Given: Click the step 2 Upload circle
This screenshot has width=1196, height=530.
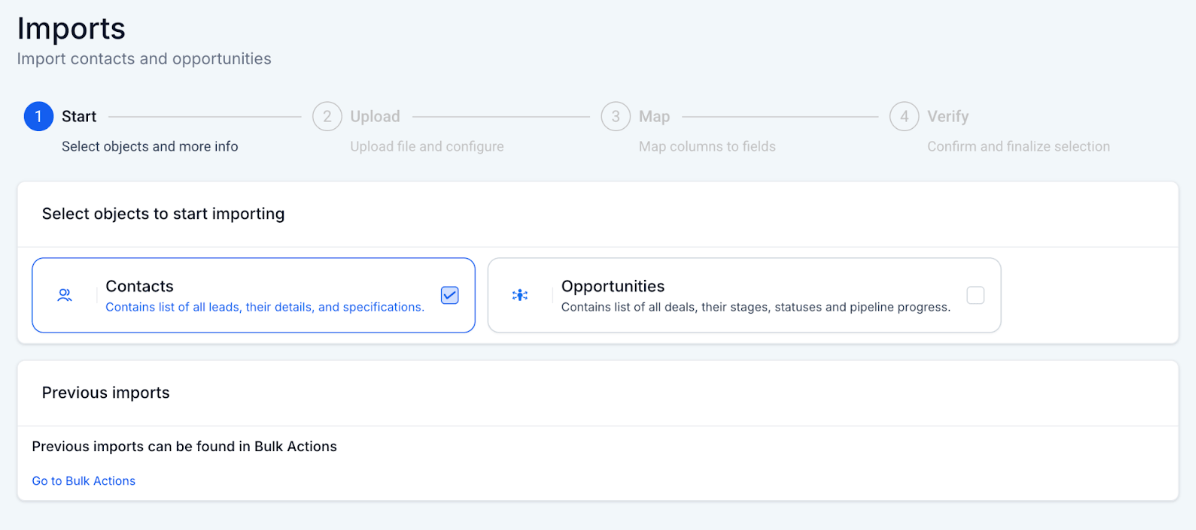Looking at the screenshot, I should click(327, 117).
